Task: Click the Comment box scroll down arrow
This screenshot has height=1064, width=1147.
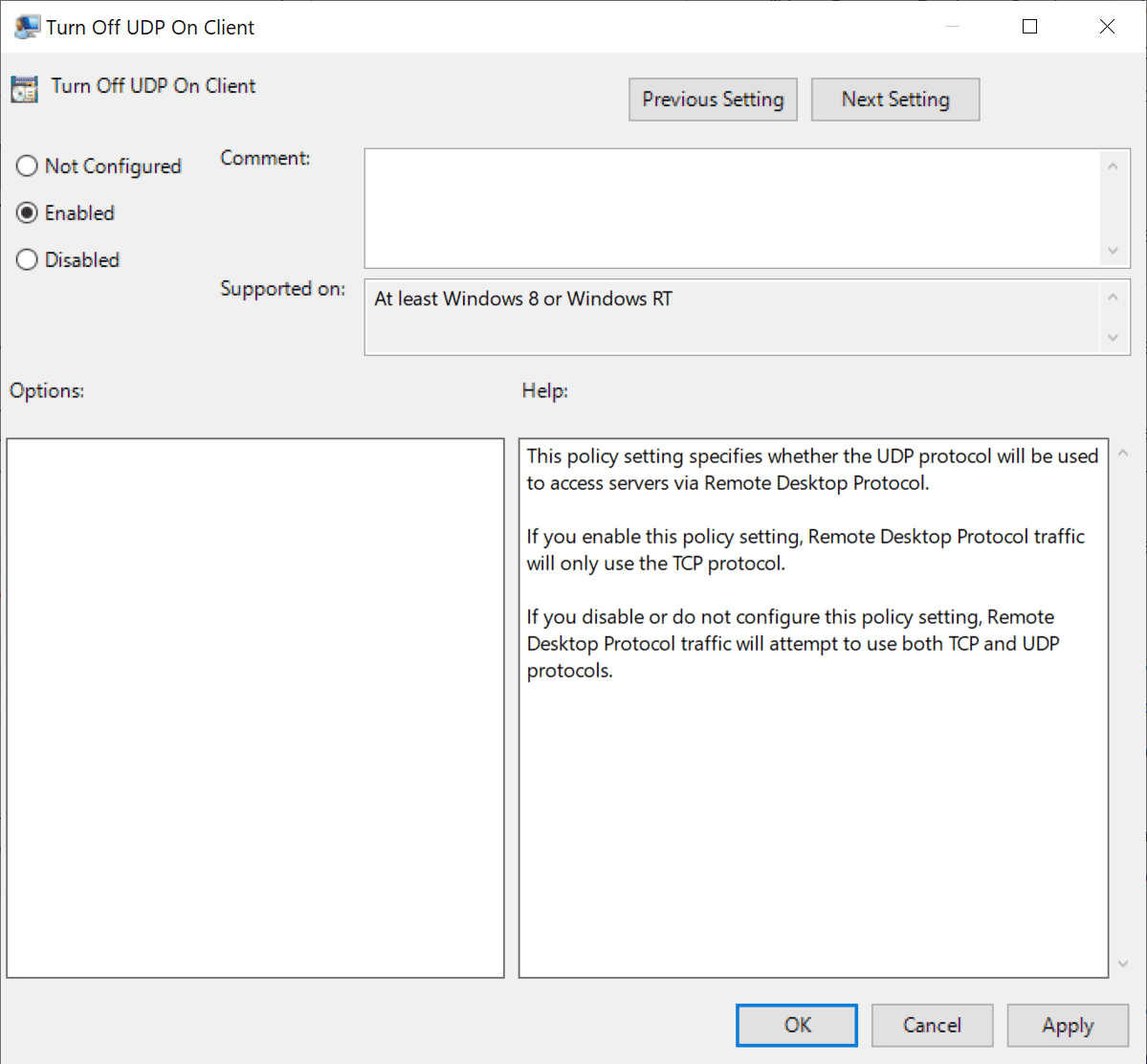Action: point(1113,251)
